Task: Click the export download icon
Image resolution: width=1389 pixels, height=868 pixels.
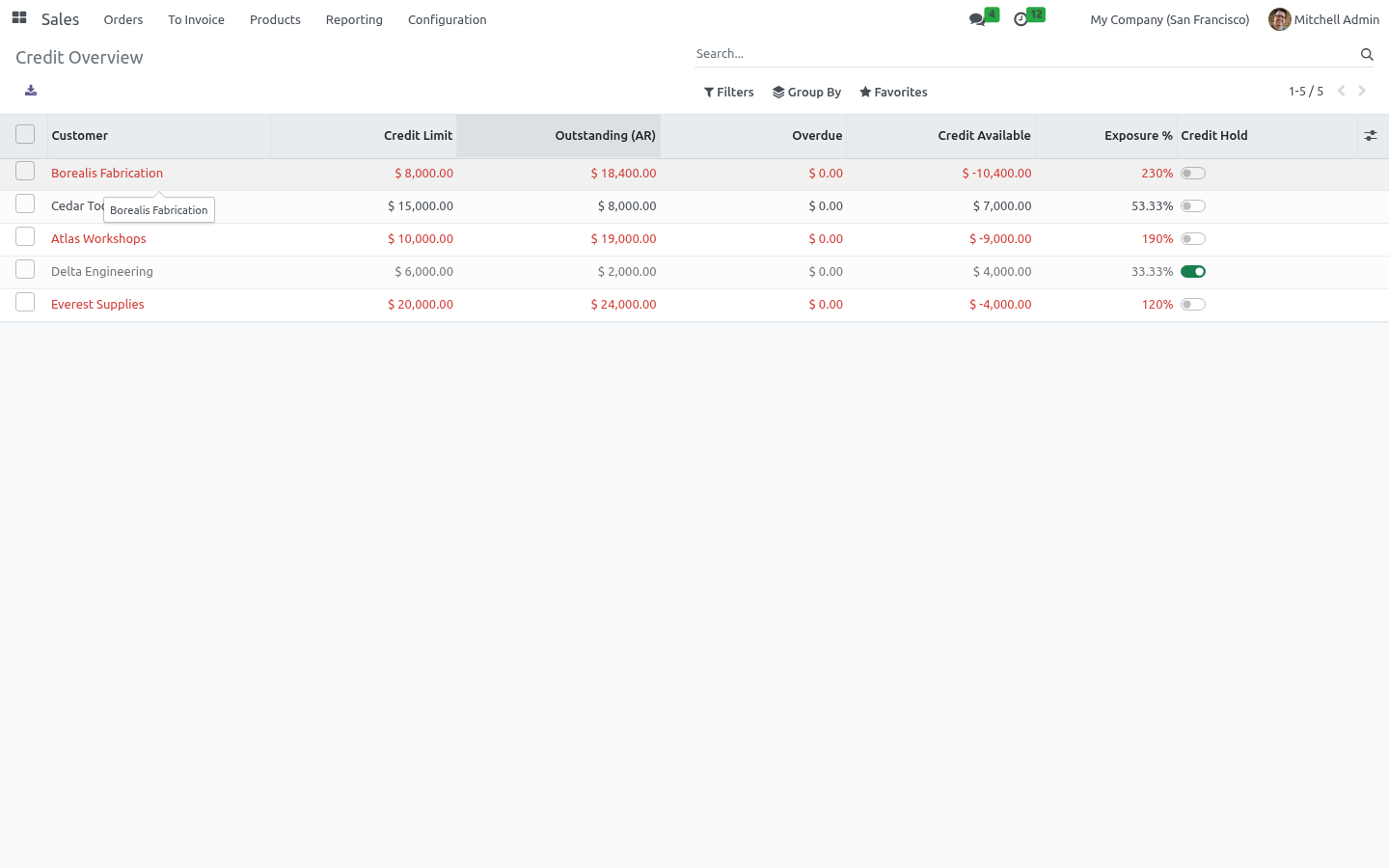Action: (31, 91)
